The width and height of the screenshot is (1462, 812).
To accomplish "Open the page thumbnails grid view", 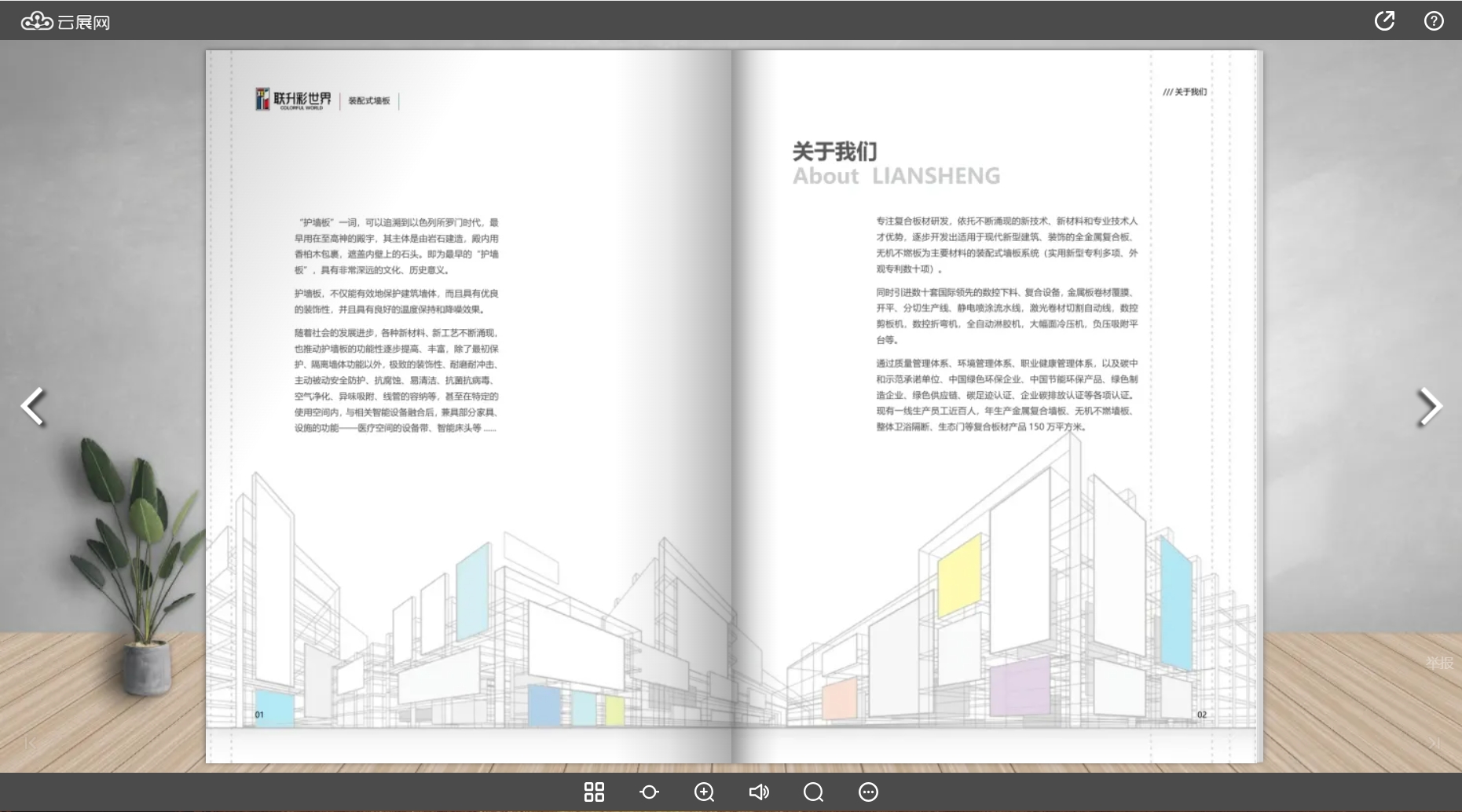I will (594, 792).
